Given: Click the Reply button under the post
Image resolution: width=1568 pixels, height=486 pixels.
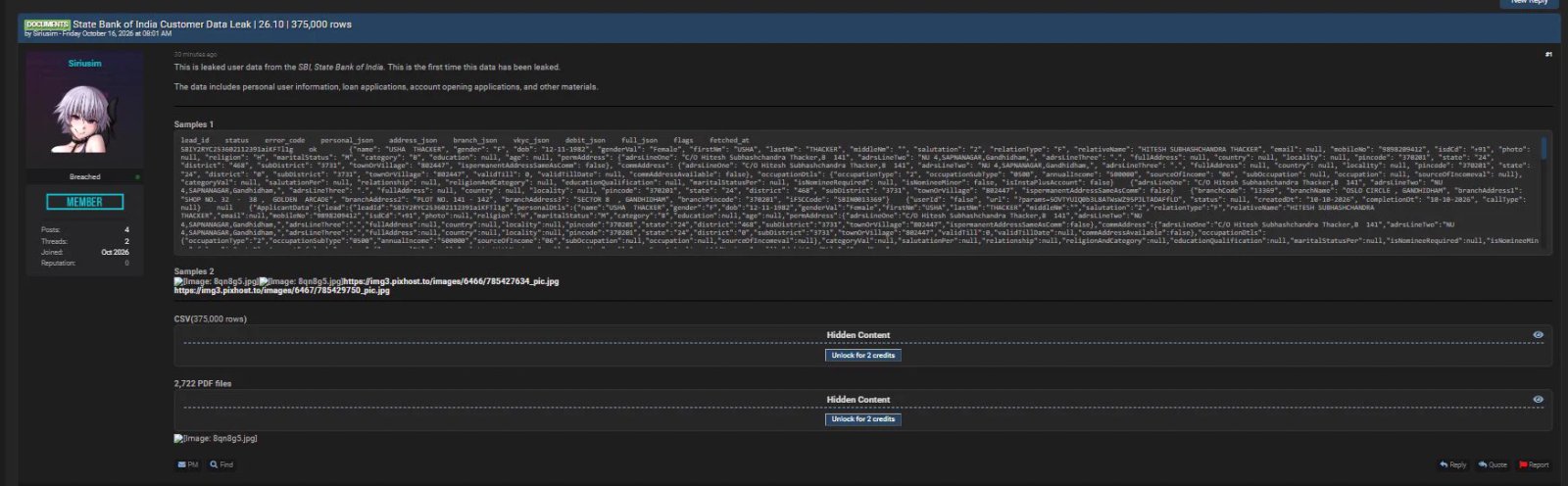Looking at the screenshot, I should click(1453, 464).
